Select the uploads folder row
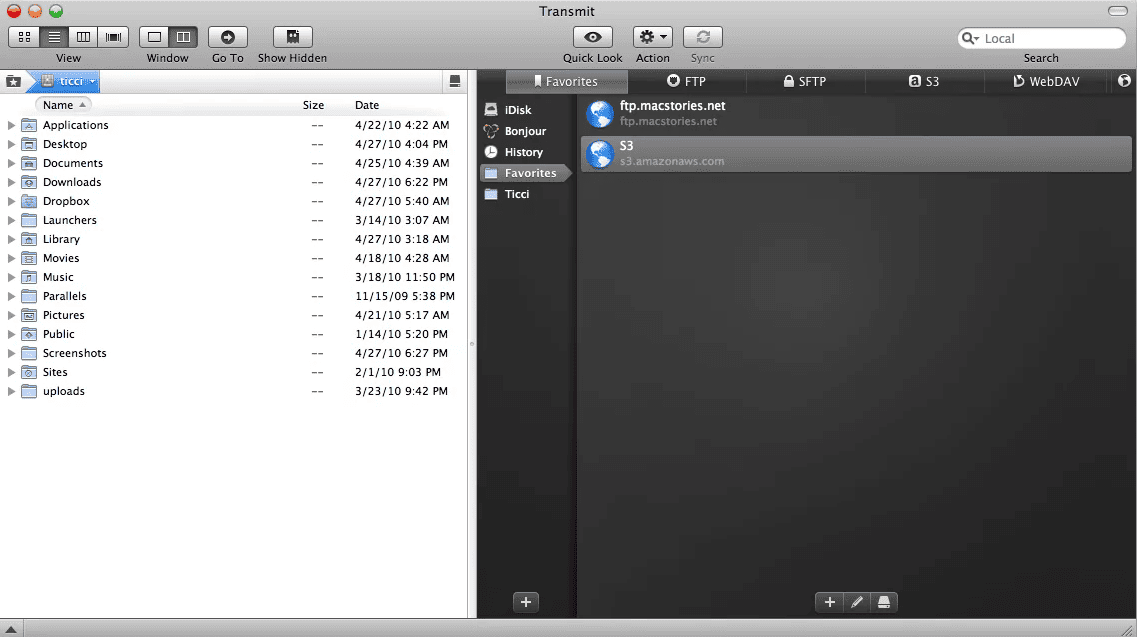The height and width of the screenshot is (637, 1137). pos(233,391)
